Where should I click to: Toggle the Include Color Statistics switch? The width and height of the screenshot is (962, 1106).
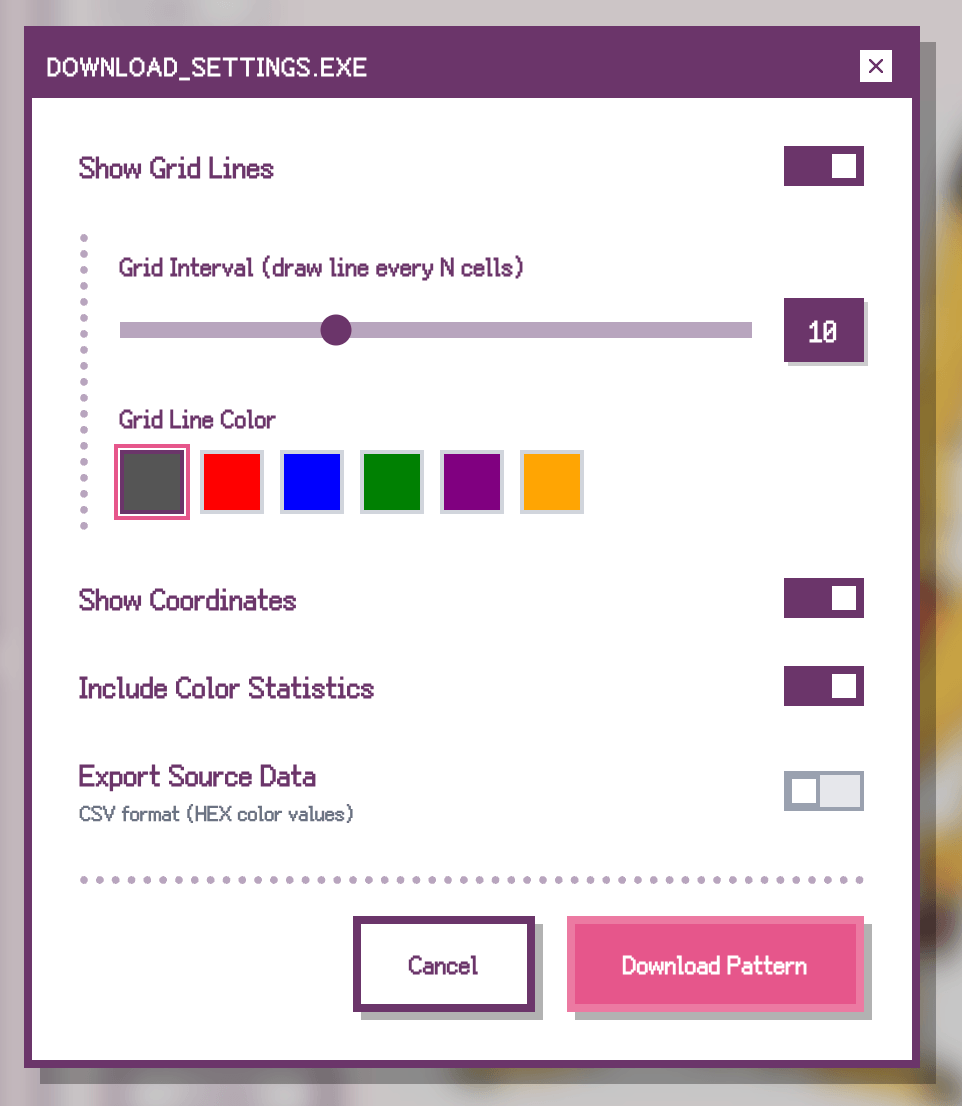click(x=823, y=687)
